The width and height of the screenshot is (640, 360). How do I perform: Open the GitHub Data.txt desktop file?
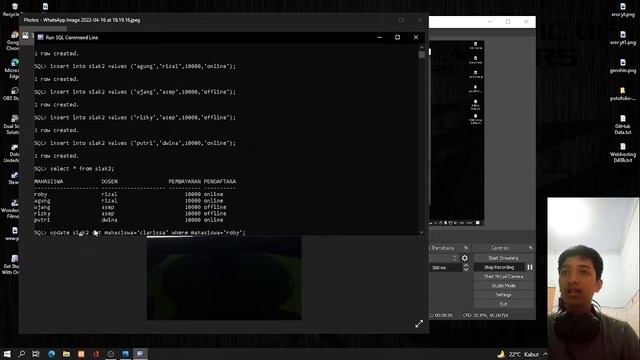[623, 124]
